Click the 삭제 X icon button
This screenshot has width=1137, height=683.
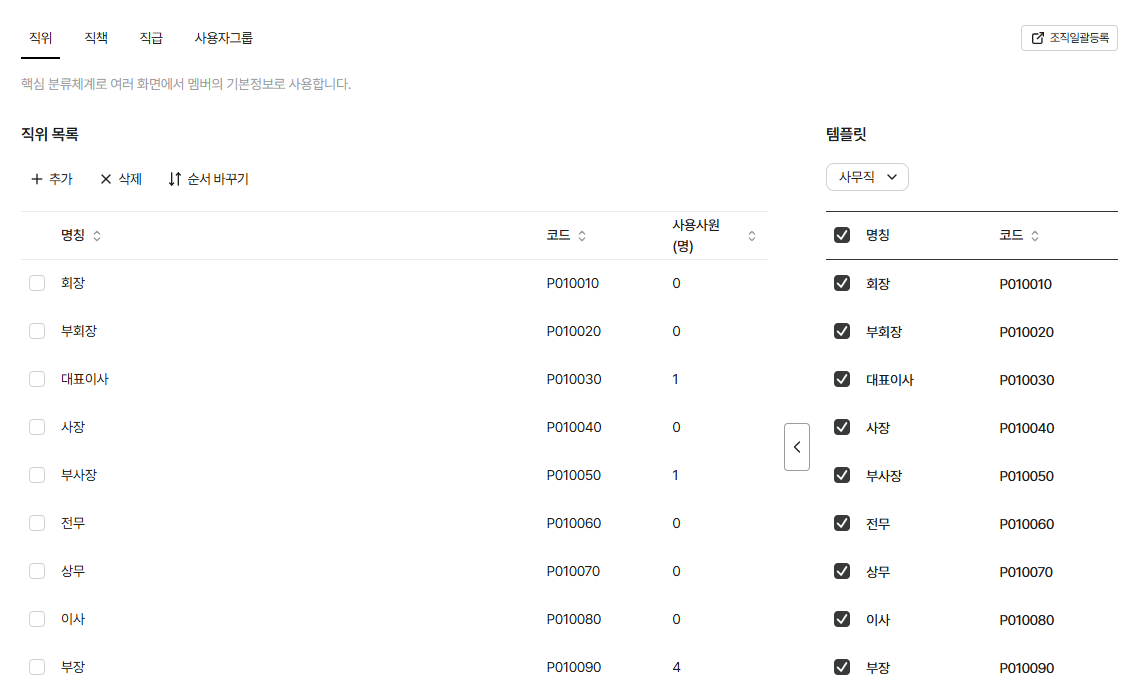coord(121,179)
